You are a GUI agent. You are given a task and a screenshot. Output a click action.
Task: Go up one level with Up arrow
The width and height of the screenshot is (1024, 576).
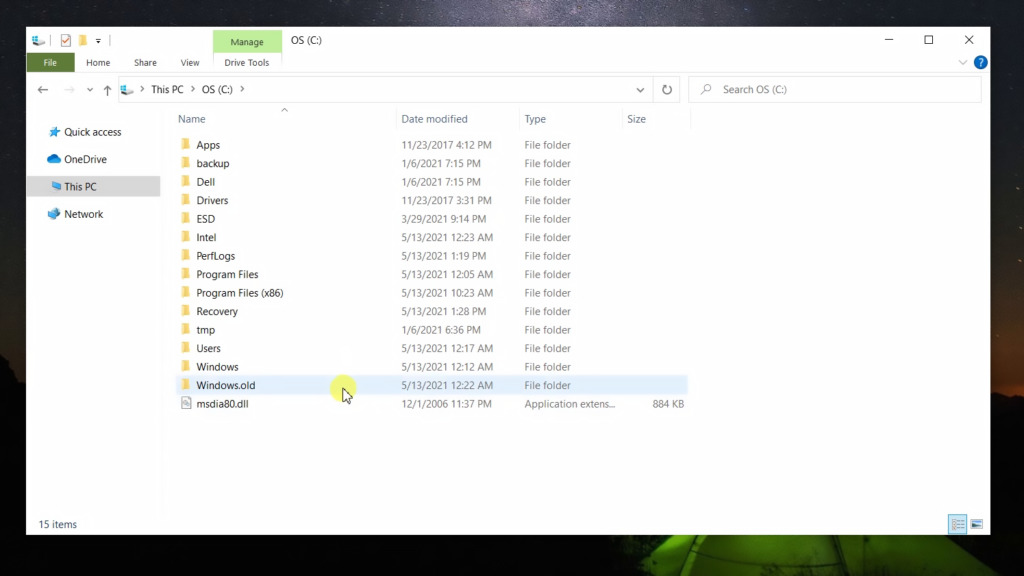click(x=107, y=90)
